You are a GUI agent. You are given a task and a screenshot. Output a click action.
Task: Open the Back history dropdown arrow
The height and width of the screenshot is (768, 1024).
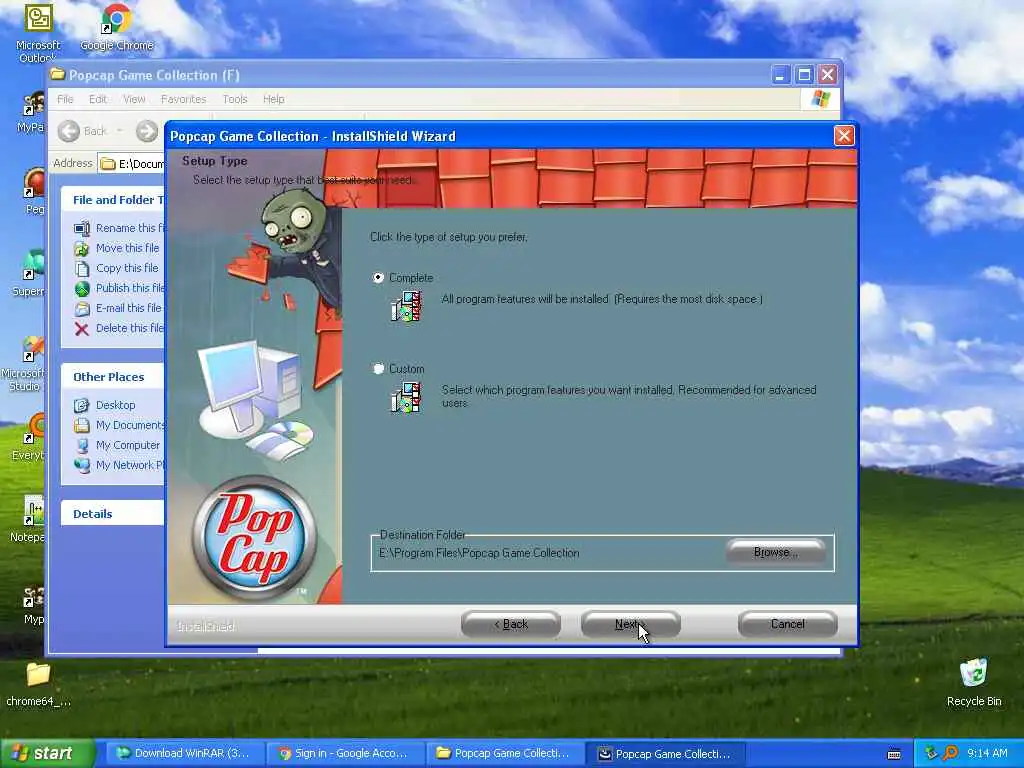click(x=120, y=131)
